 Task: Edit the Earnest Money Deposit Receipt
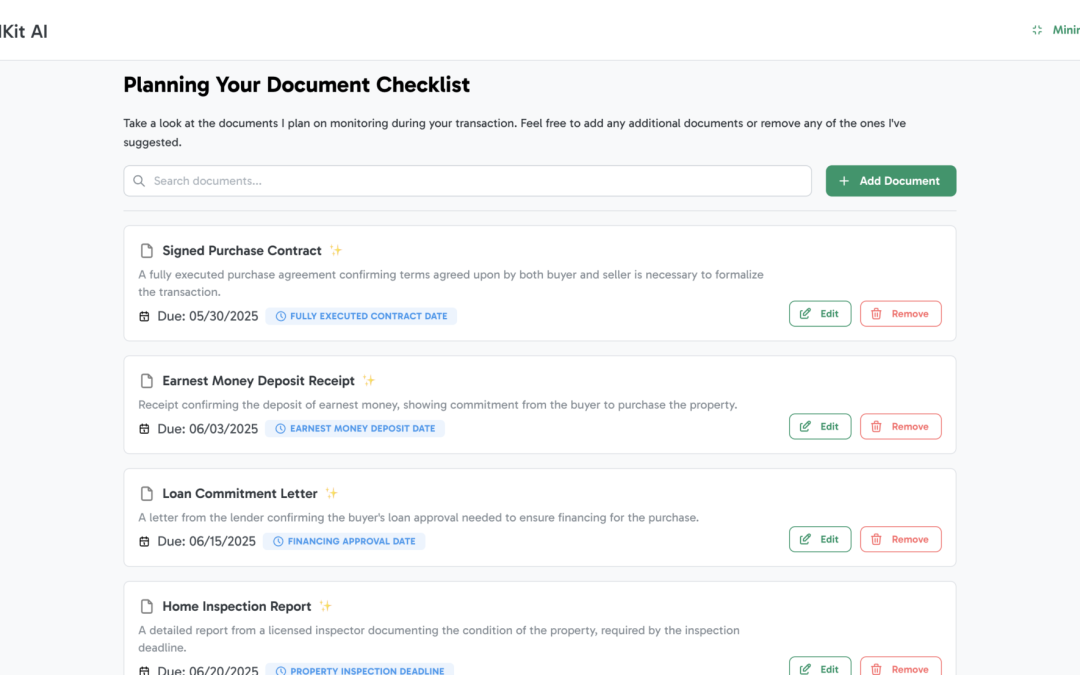[x=820, y=427]
